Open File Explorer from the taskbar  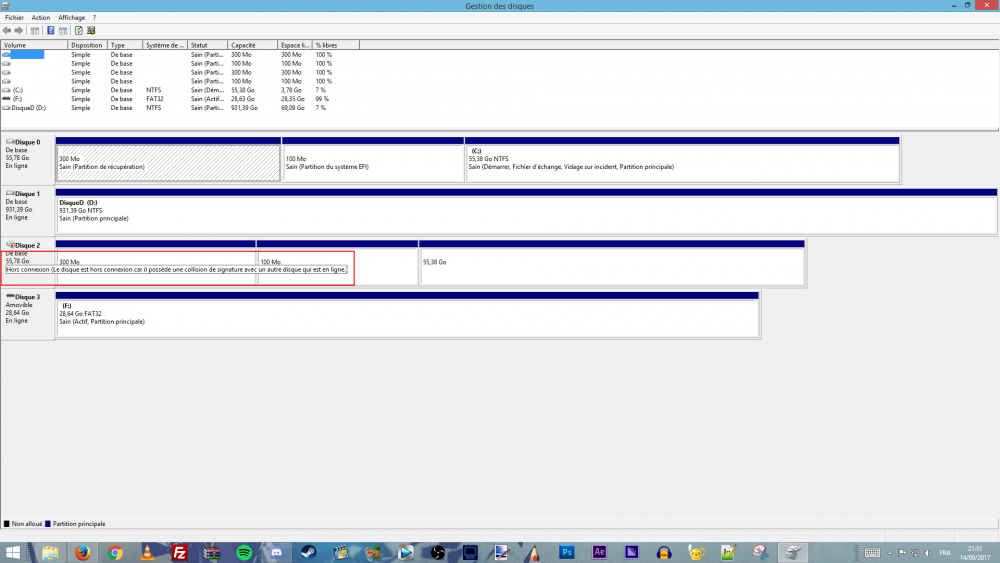[x=50, y=553]
